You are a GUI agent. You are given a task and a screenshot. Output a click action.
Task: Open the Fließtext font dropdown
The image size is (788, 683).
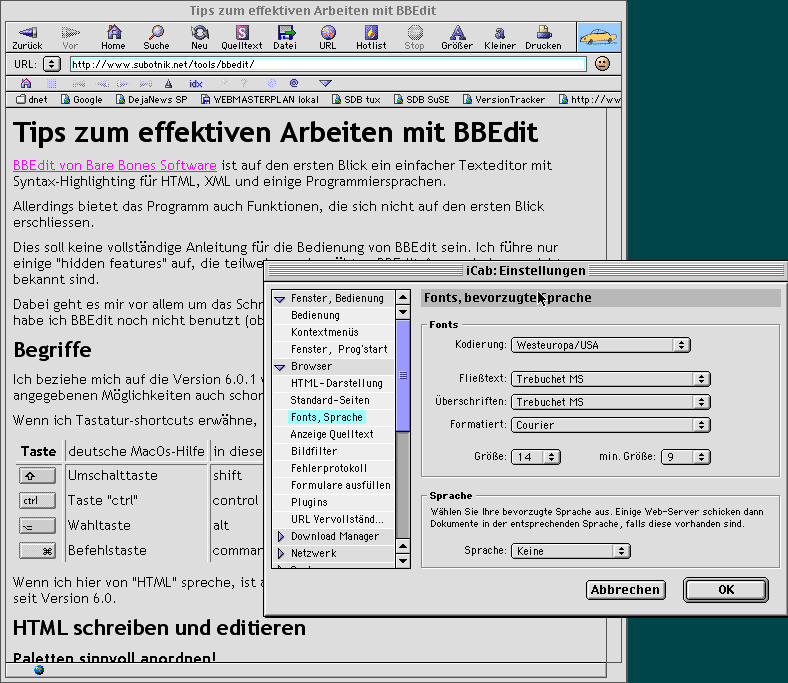point(611,379)
